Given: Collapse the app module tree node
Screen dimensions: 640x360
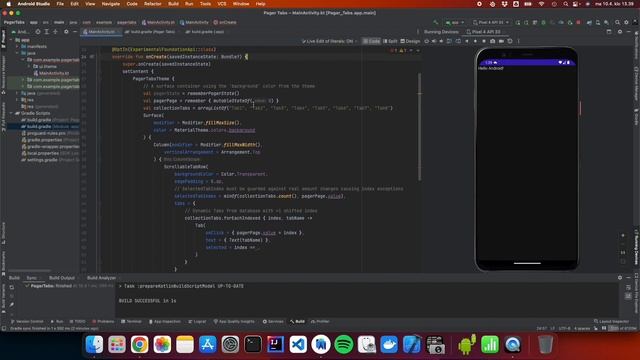Looking at the screenshot, I should [12, 40].
